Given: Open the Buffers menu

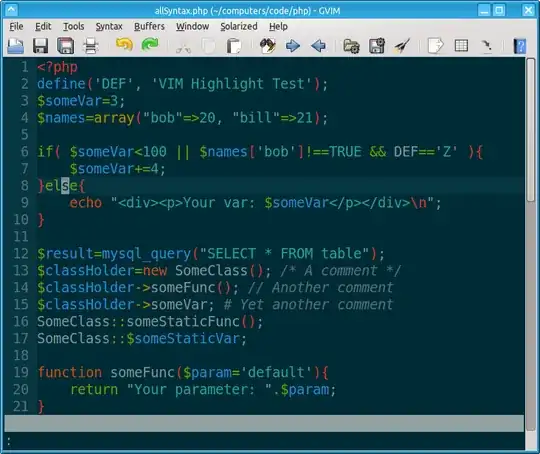Looking at the screenshot, I should point(149,27).
